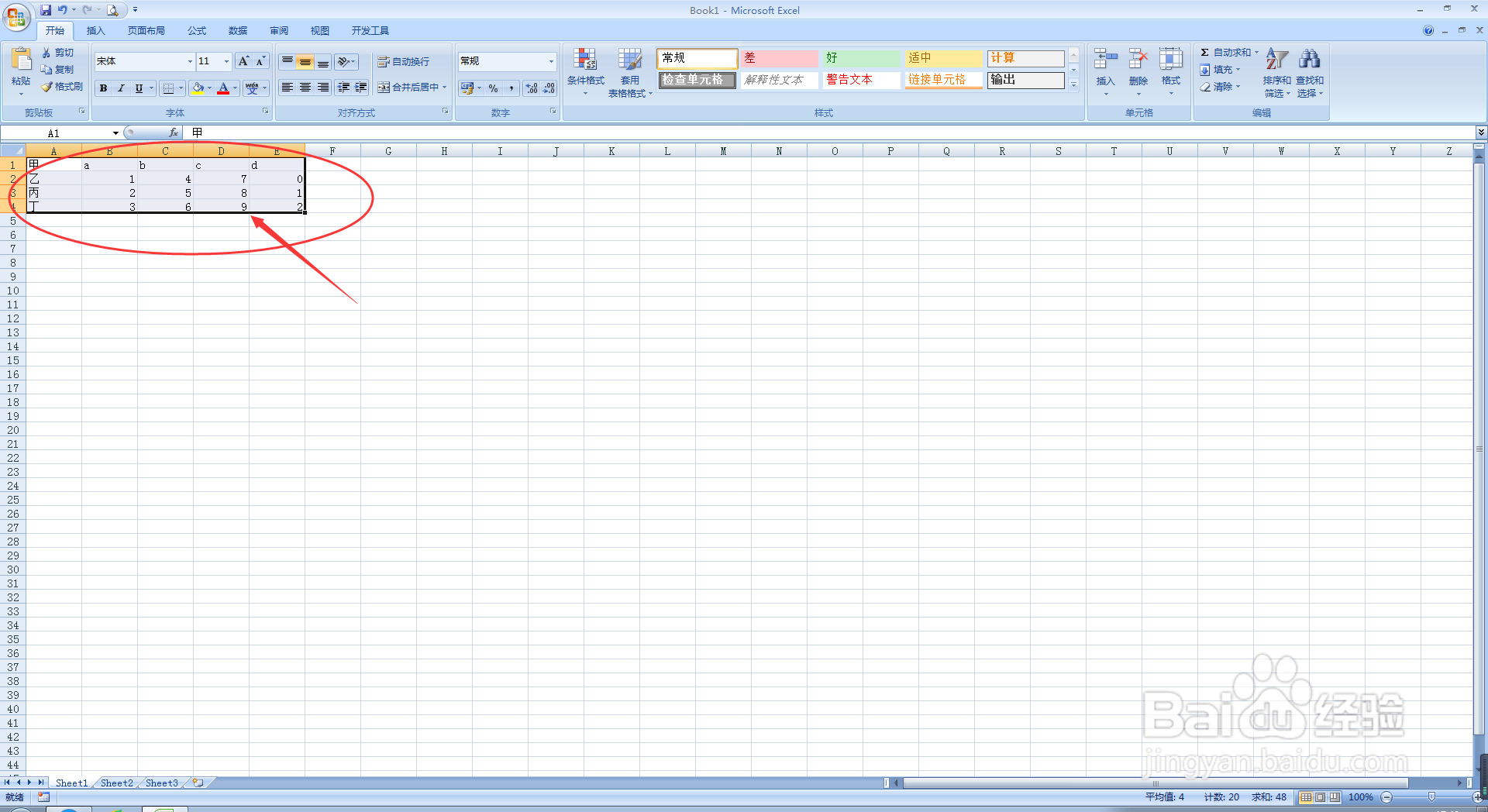Increase the indent
Image resolution: width=1488 pixels, height=812 pixels.
tap(361, 88)
